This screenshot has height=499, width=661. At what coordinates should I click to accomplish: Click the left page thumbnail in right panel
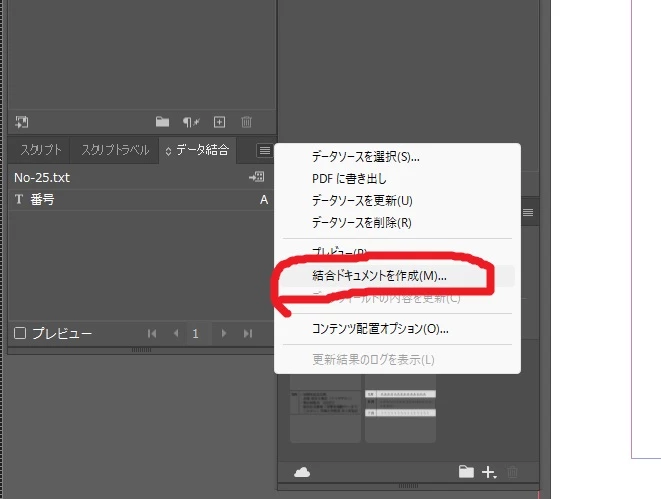[325, 409]
